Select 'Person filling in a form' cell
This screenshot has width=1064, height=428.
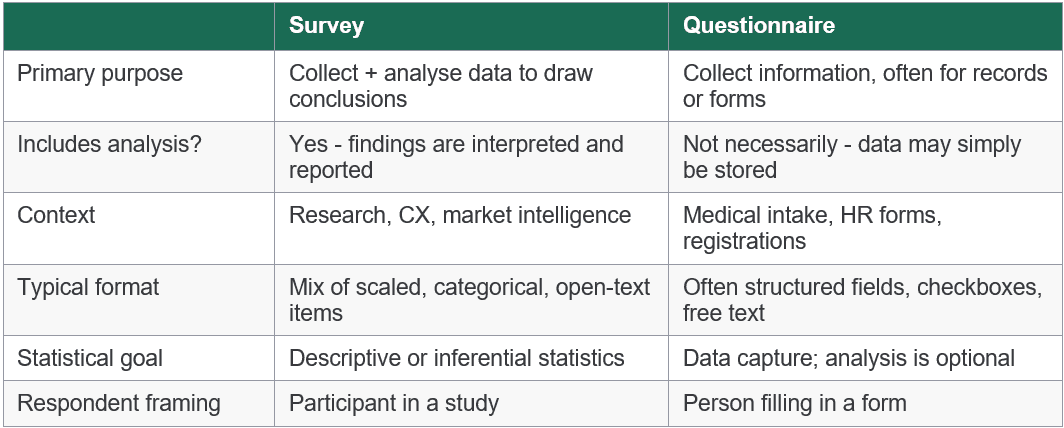[x=794, y=404]
